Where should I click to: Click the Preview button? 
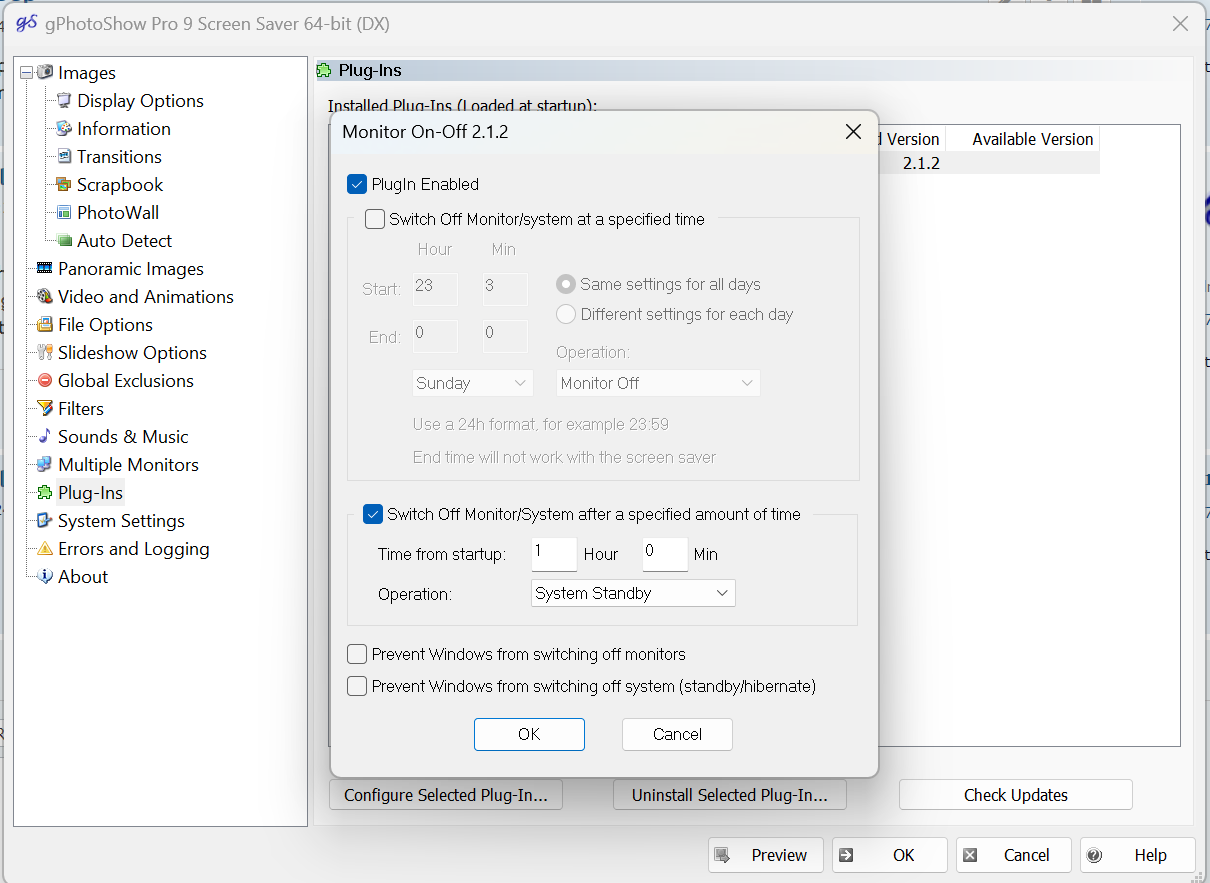pos(766,855)
